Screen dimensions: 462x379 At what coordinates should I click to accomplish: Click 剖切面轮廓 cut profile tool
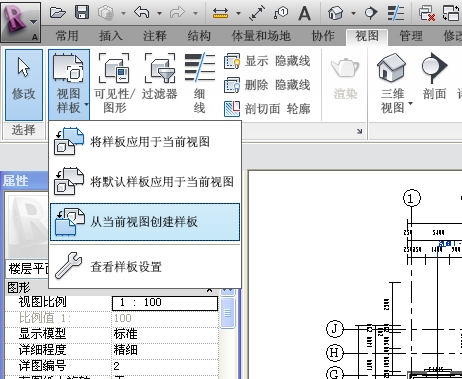coord(267,109)
